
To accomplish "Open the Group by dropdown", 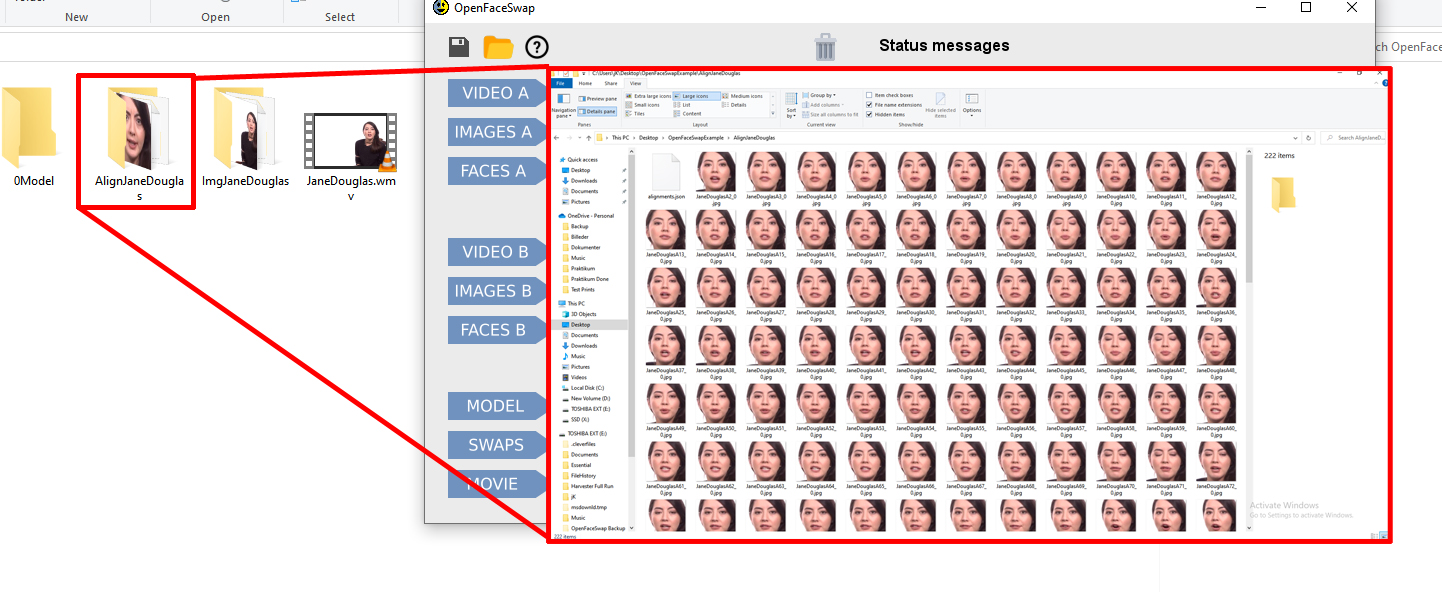I will point(819,95).
